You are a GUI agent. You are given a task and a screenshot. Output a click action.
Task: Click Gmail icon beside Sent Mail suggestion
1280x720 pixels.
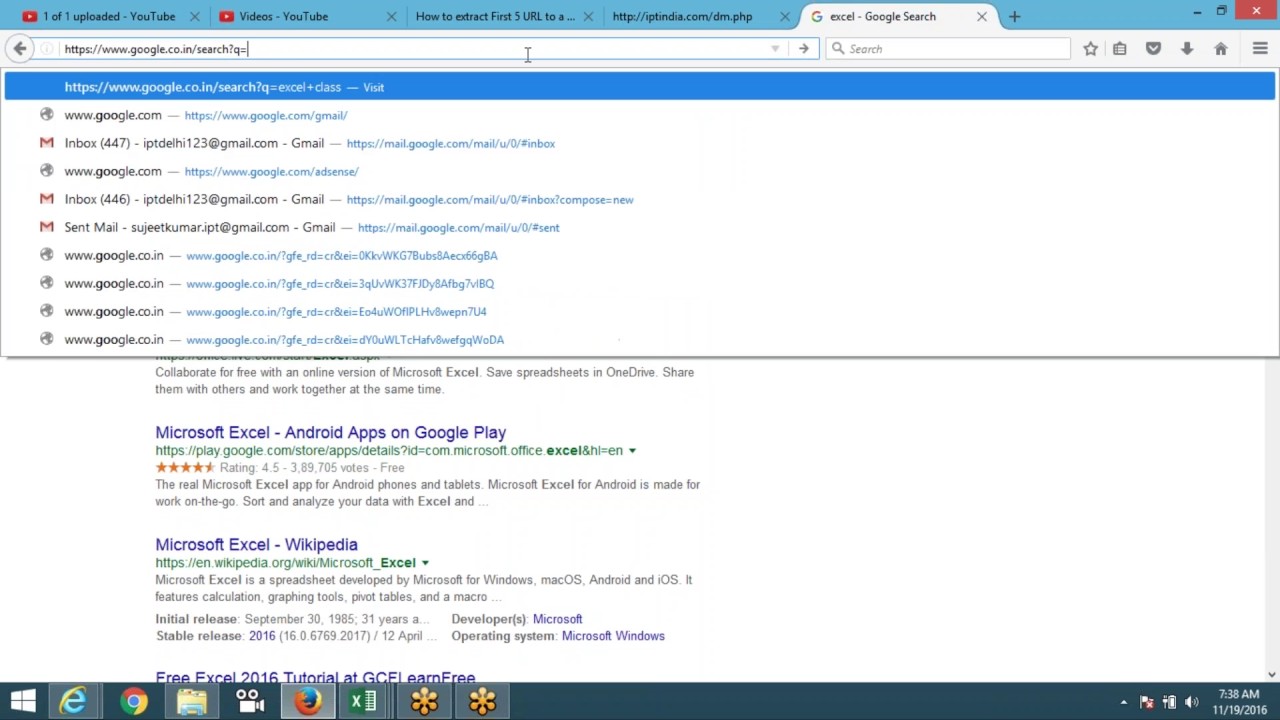46,227
